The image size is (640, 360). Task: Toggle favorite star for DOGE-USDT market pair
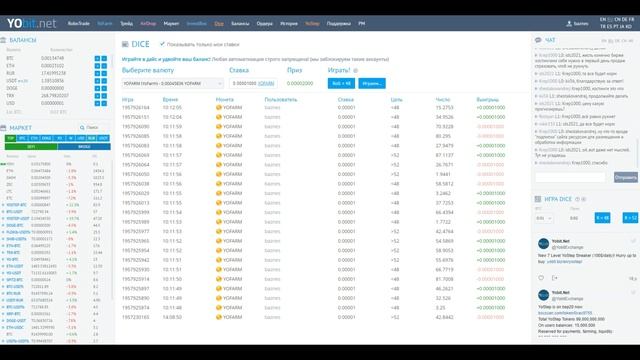3,320
